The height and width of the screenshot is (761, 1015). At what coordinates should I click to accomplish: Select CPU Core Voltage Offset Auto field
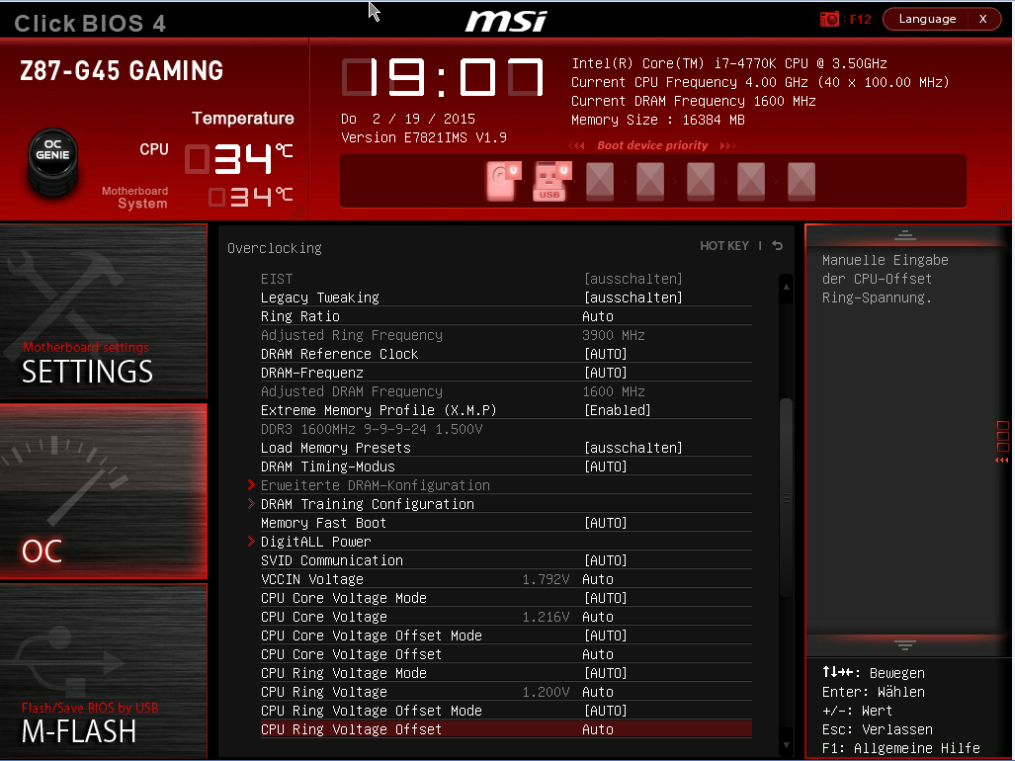[x=597, y=654]
